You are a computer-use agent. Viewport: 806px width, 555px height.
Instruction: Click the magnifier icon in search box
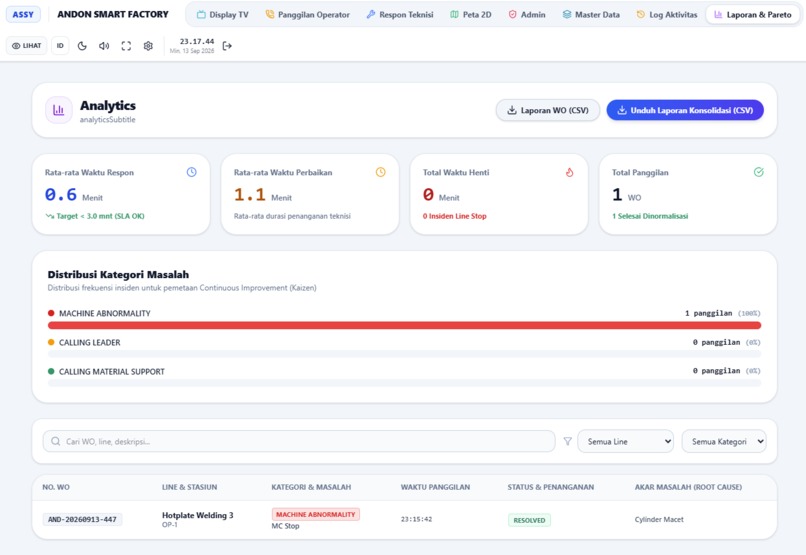pos(56,441)
